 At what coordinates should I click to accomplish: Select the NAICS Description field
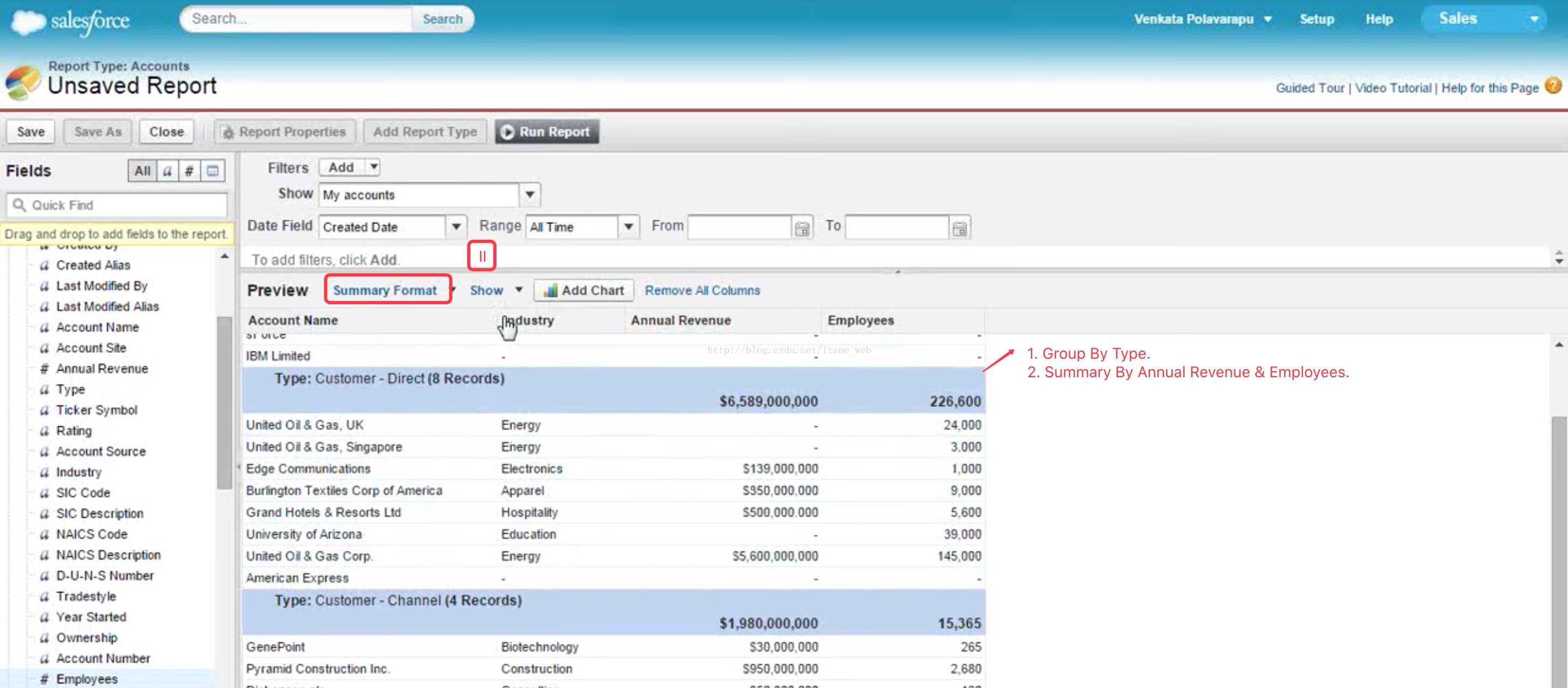click(x=108, y=556)
